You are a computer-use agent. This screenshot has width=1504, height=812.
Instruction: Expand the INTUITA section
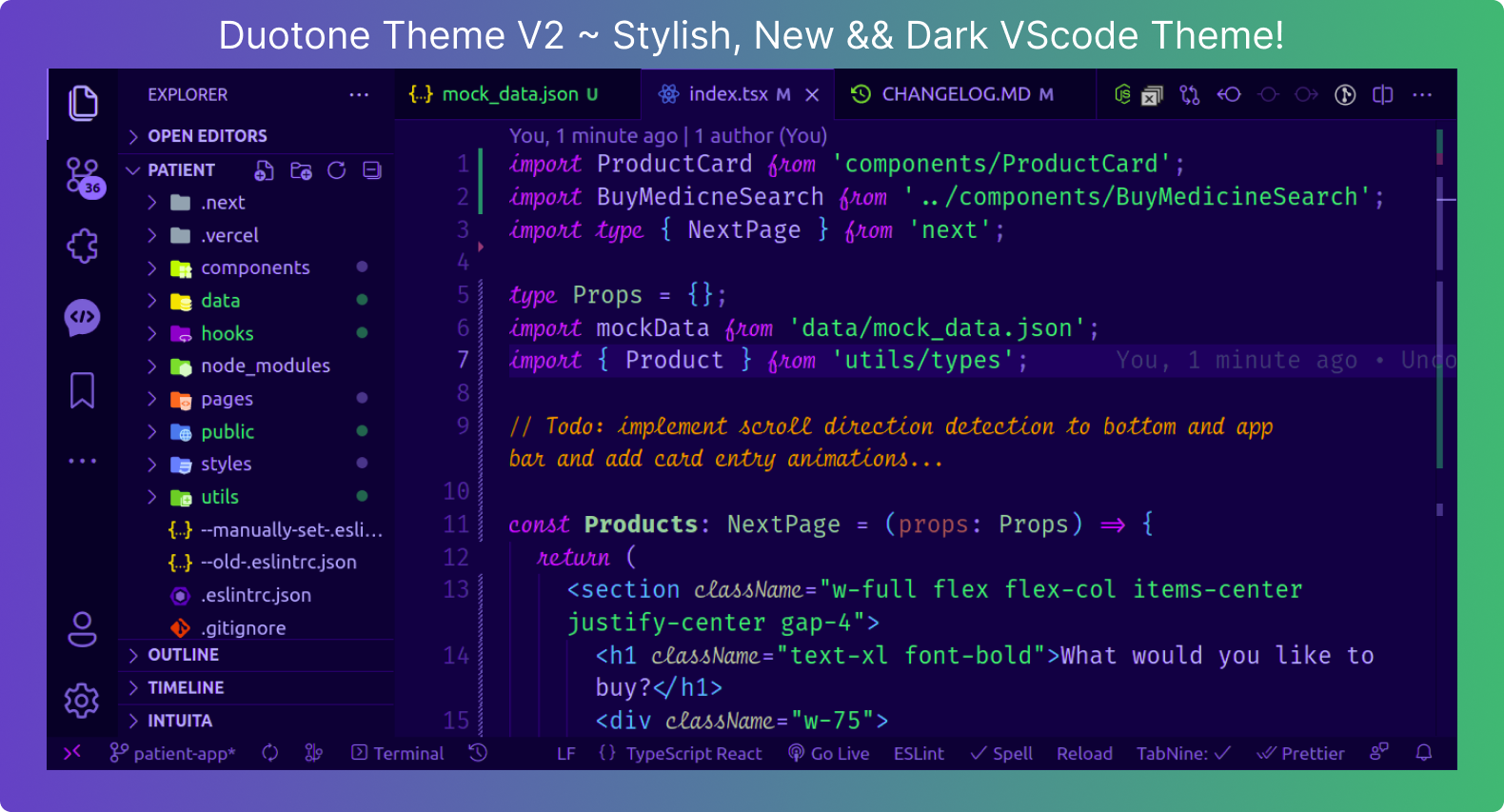tap(257, 721)
